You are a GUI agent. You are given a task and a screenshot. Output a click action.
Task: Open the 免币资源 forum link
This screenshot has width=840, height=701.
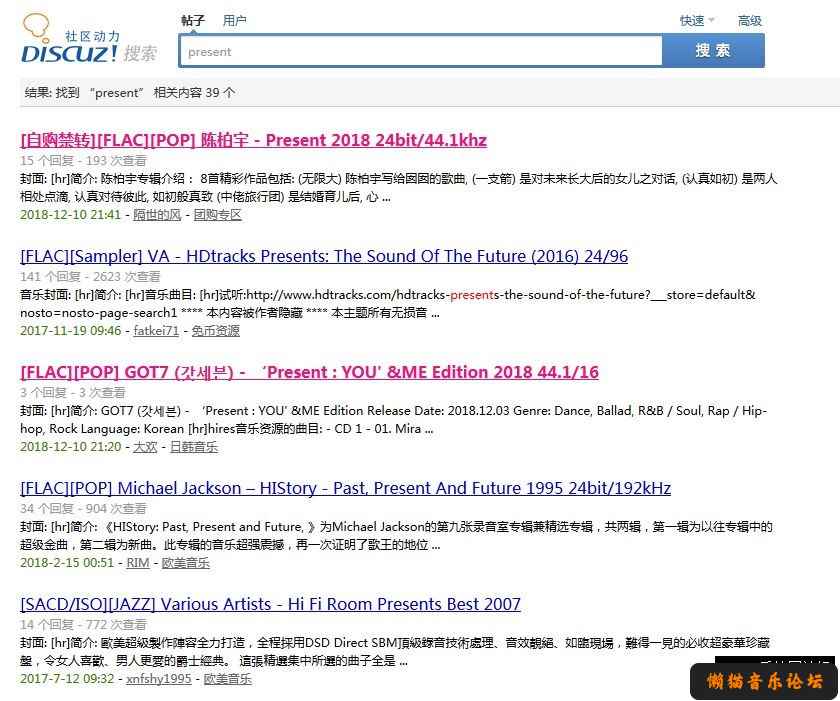[x=215, y=330]
